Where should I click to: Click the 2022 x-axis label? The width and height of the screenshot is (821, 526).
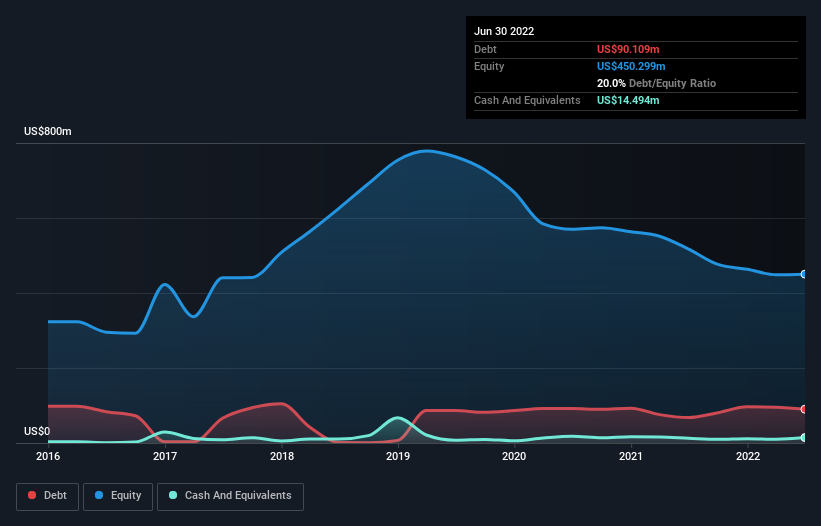click(748, 456)
